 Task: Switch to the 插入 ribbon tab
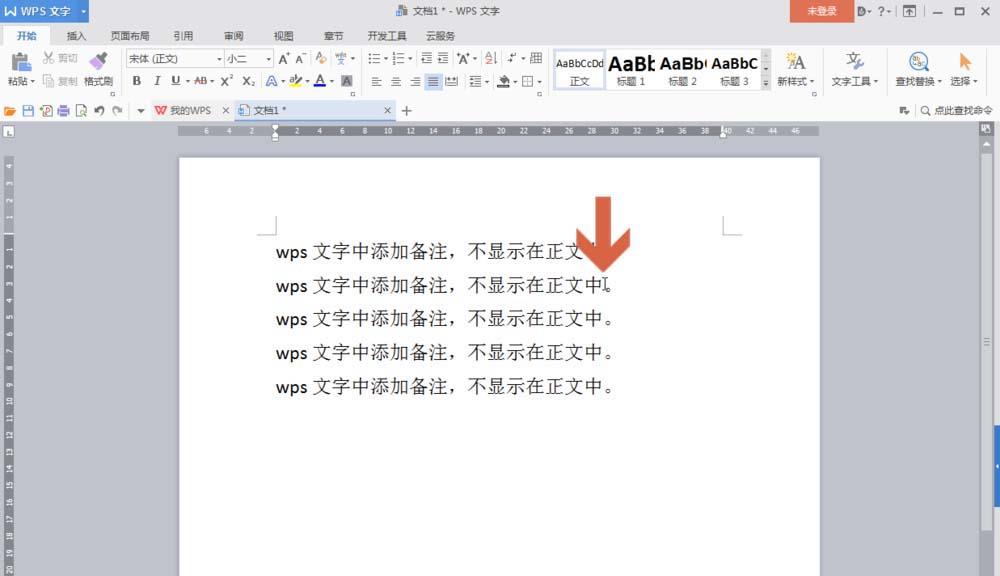[x=77, y=34]
